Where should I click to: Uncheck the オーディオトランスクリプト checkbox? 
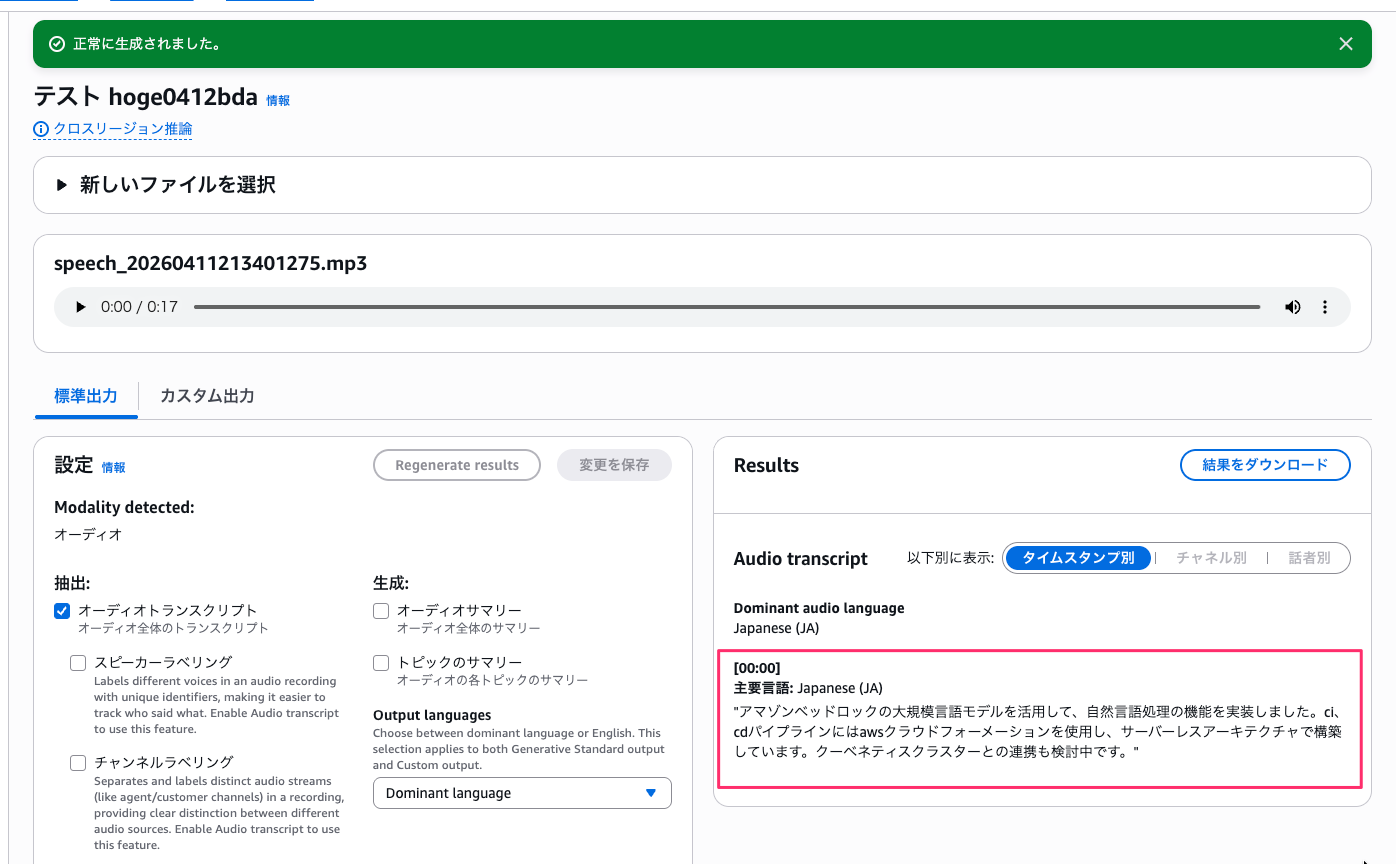click(62, 611)
